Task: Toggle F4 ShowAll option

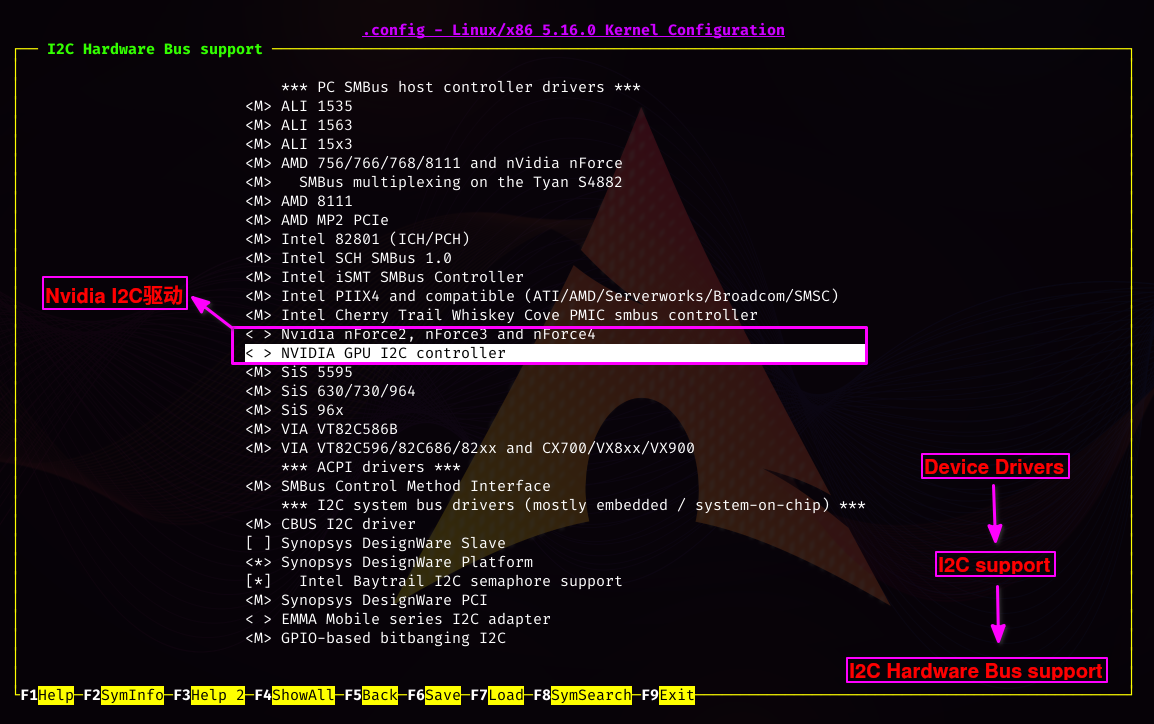Action: pos(294,695)
